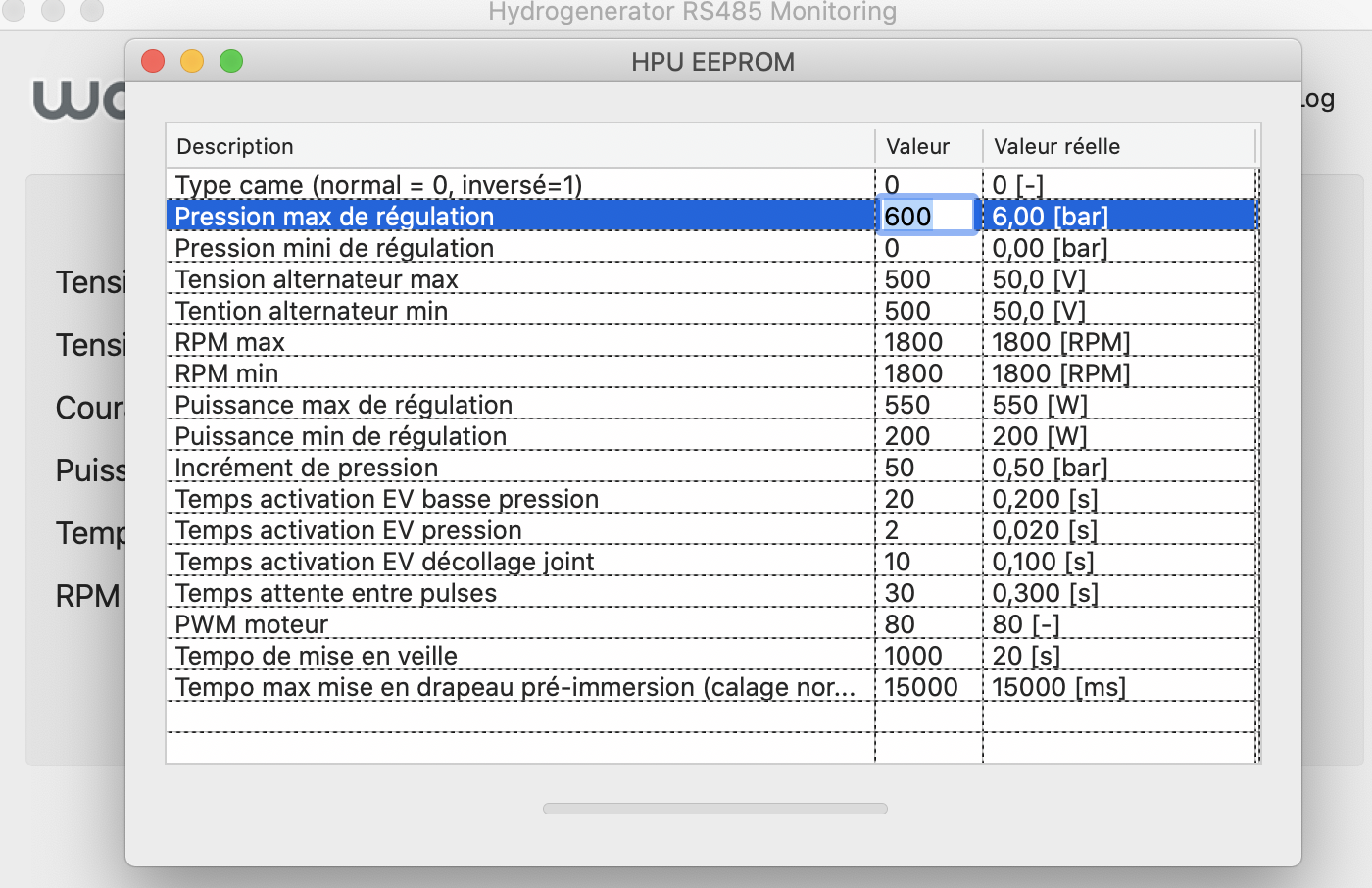
Task: Select the Puissance max de régulation row
Action: [x=711, y=404]
